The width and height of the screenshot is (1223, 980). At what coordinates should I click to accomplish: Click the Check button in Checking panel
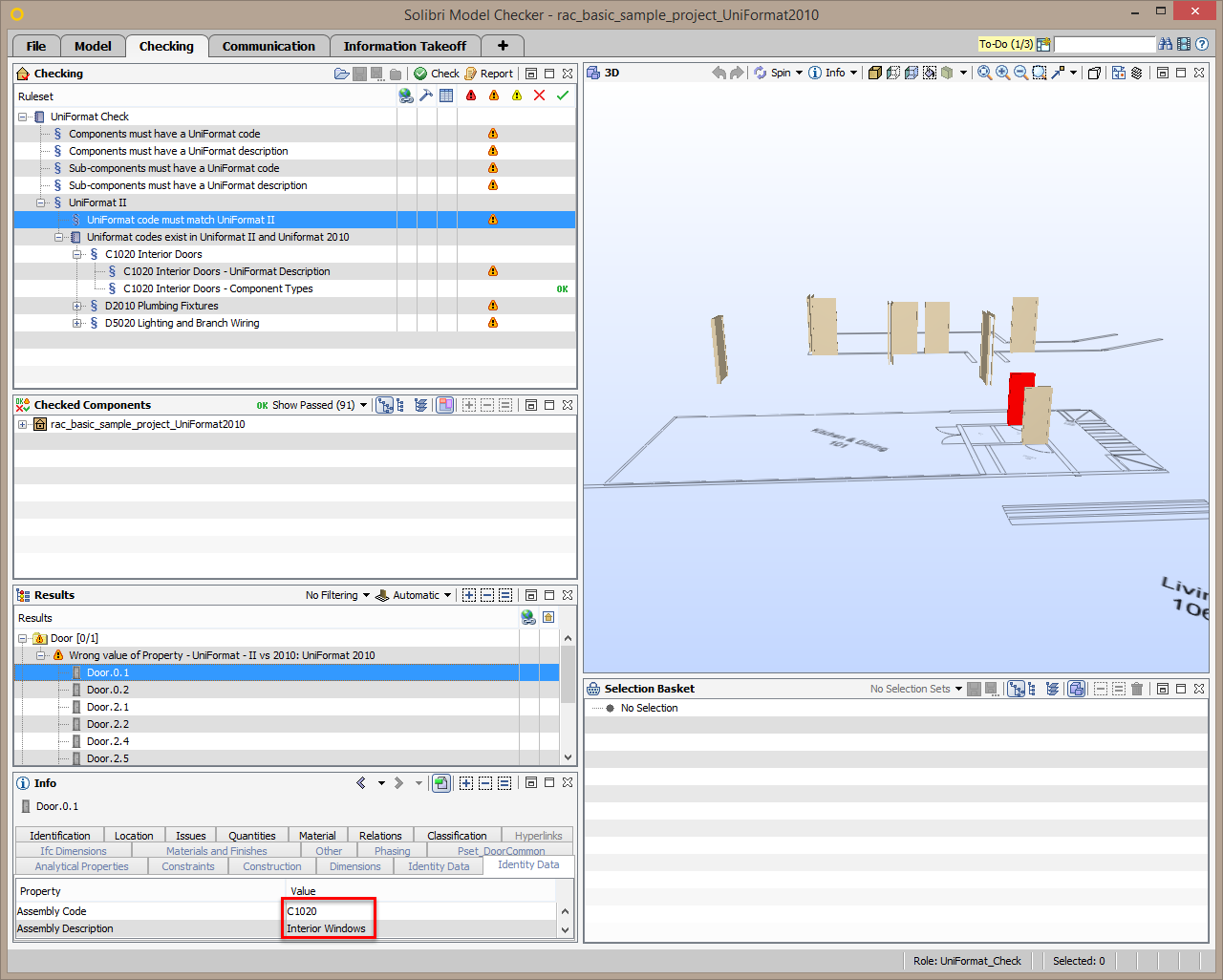pos(437,74)
